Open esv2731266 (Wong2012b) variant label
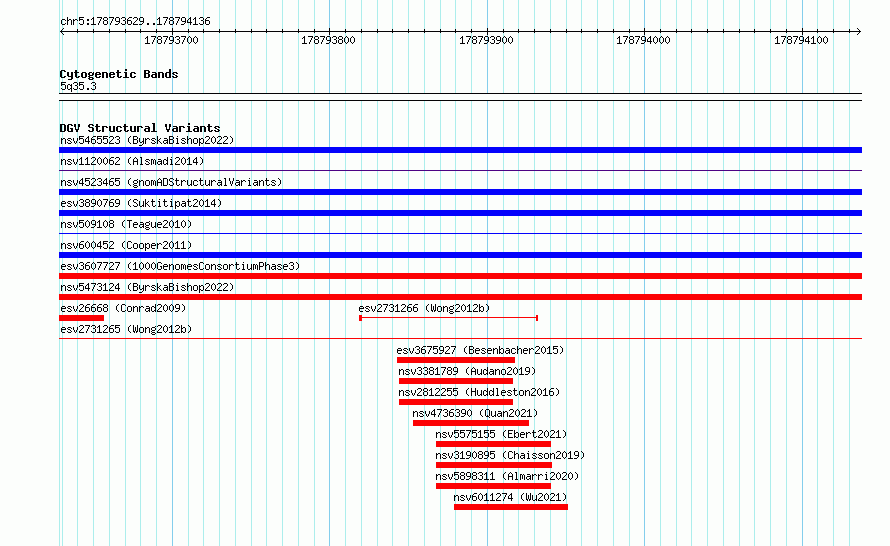890x546 pixels. pyautogui.click(x=424, y=308)
